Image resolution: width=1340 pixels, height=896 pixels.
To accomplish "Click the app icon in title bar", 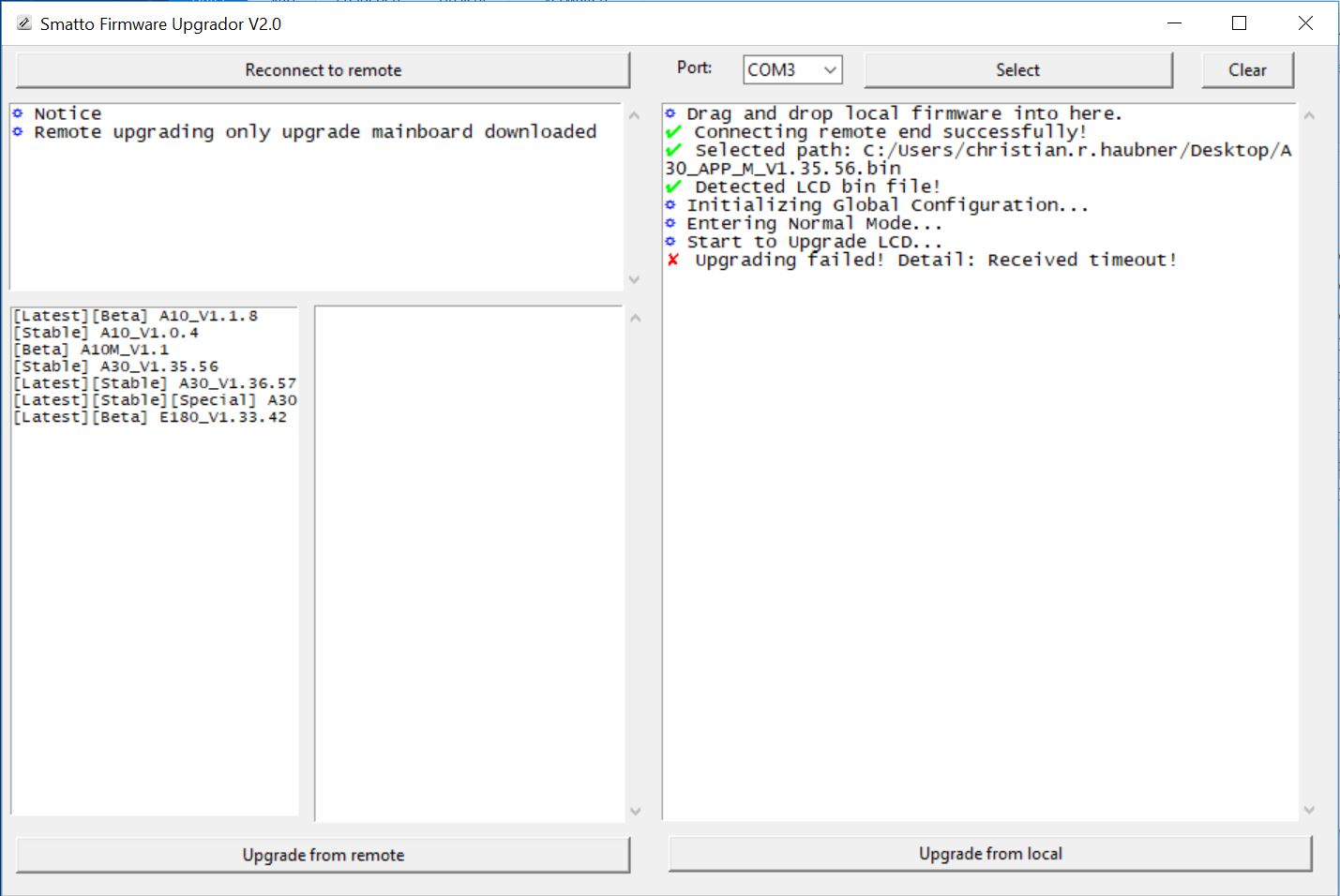I will coord(24,23).
